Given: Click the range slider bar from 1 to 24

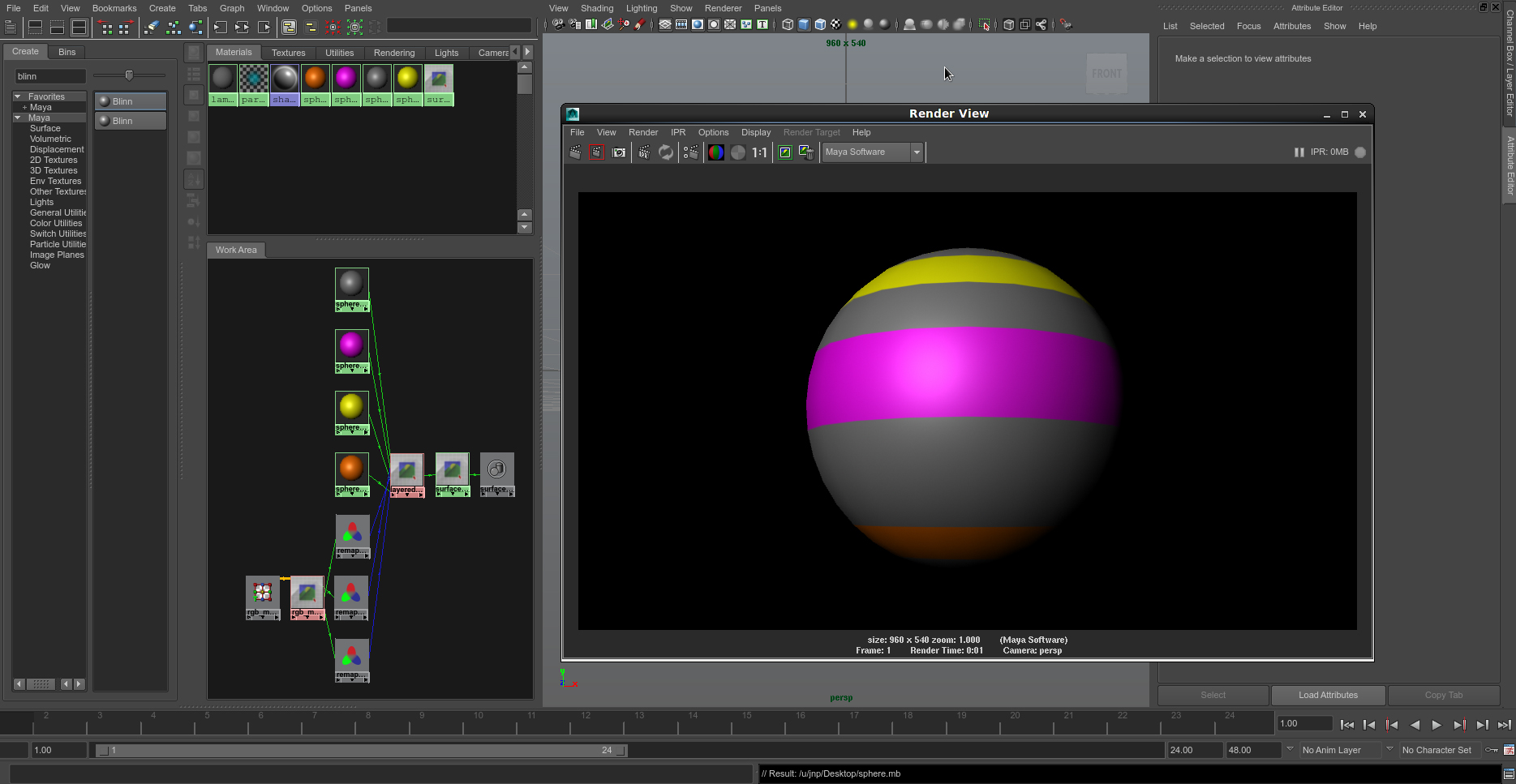Looking at the screenshot, I should [x=361, y=750].
